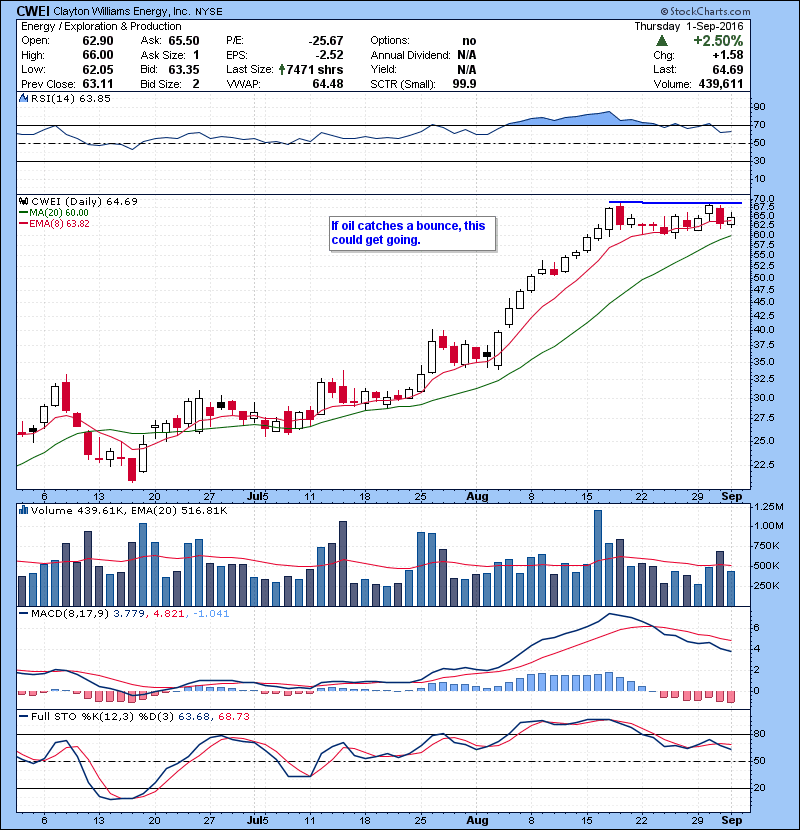The image size is (800, 830).
Task: Click the green arrow before 7471 shrs
Action: 282,69
